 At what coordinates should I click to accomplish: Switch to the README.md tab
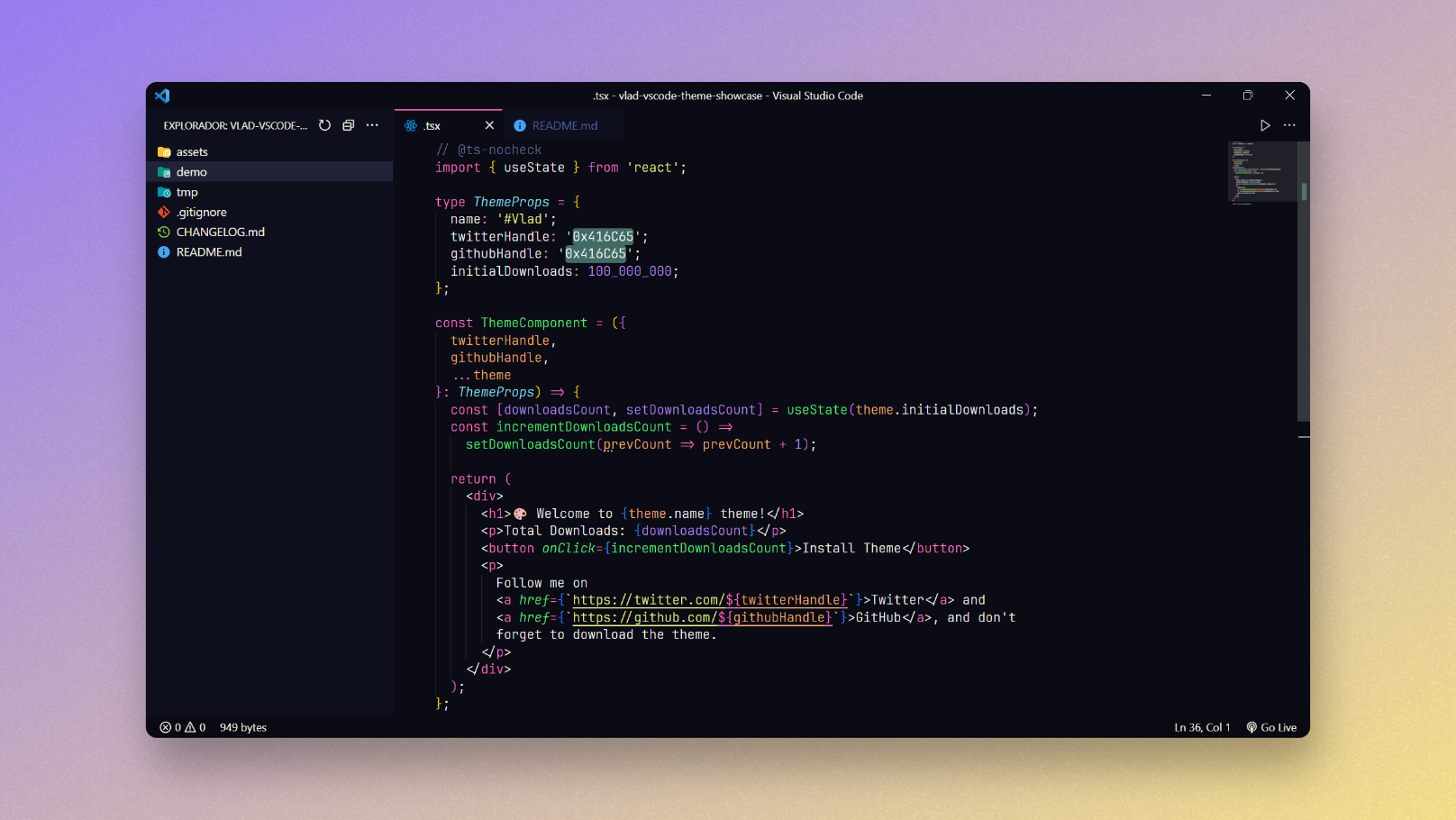click(x=563, y=125)
